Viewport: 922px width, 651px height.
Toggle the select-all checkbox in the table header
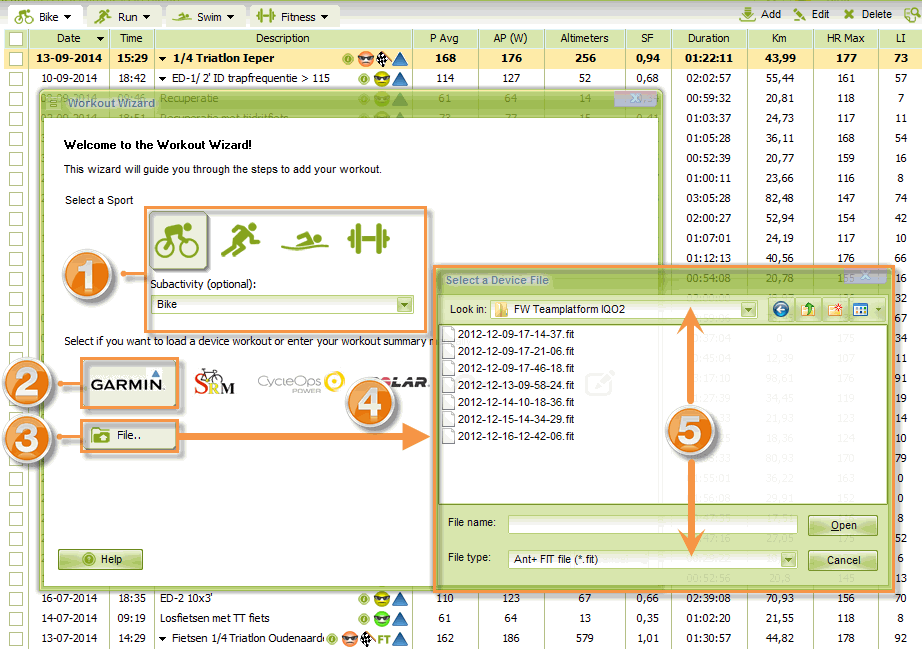pos(15,38)
